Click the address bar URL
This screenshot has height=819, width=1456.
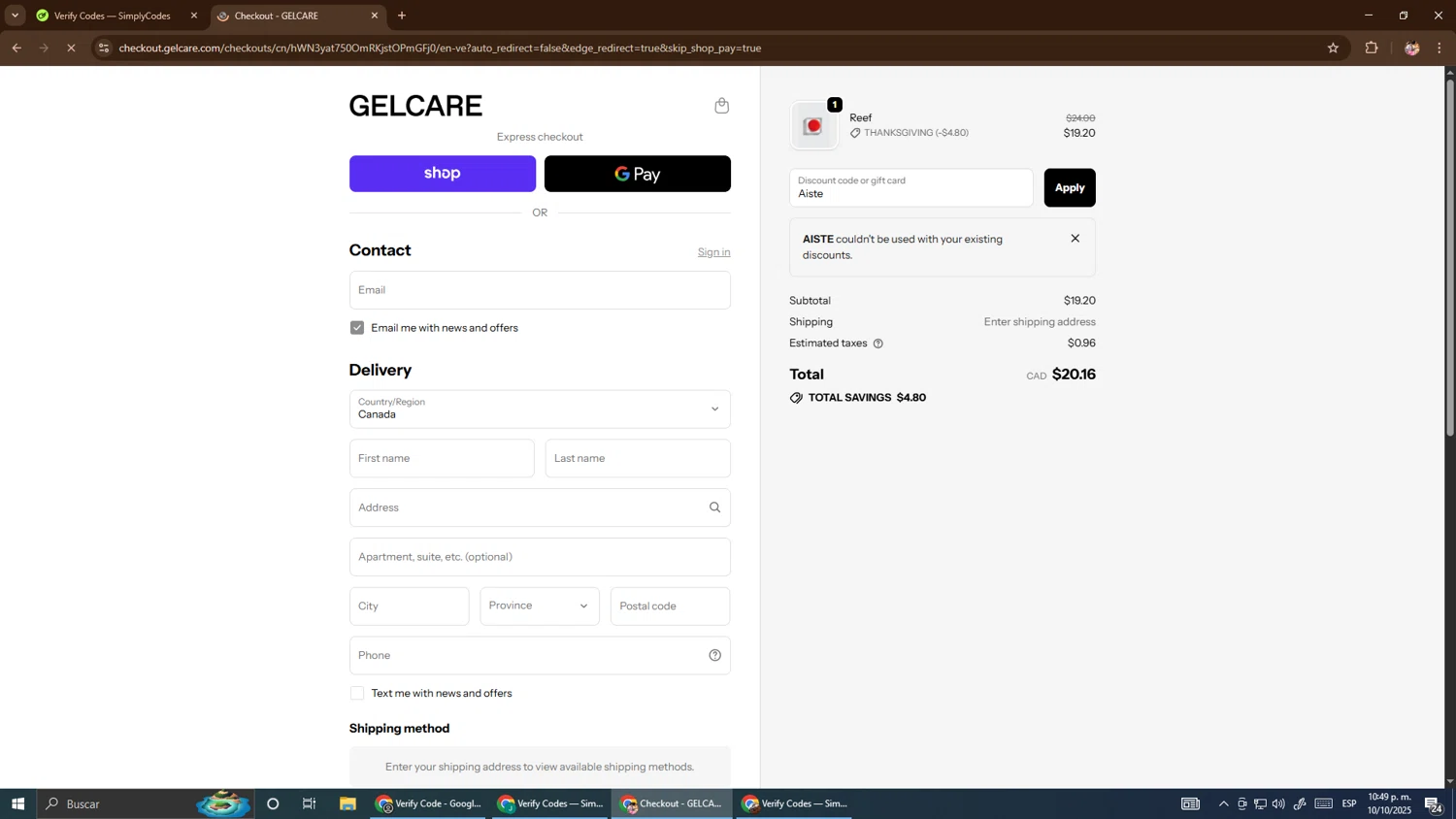coord(440,48)
